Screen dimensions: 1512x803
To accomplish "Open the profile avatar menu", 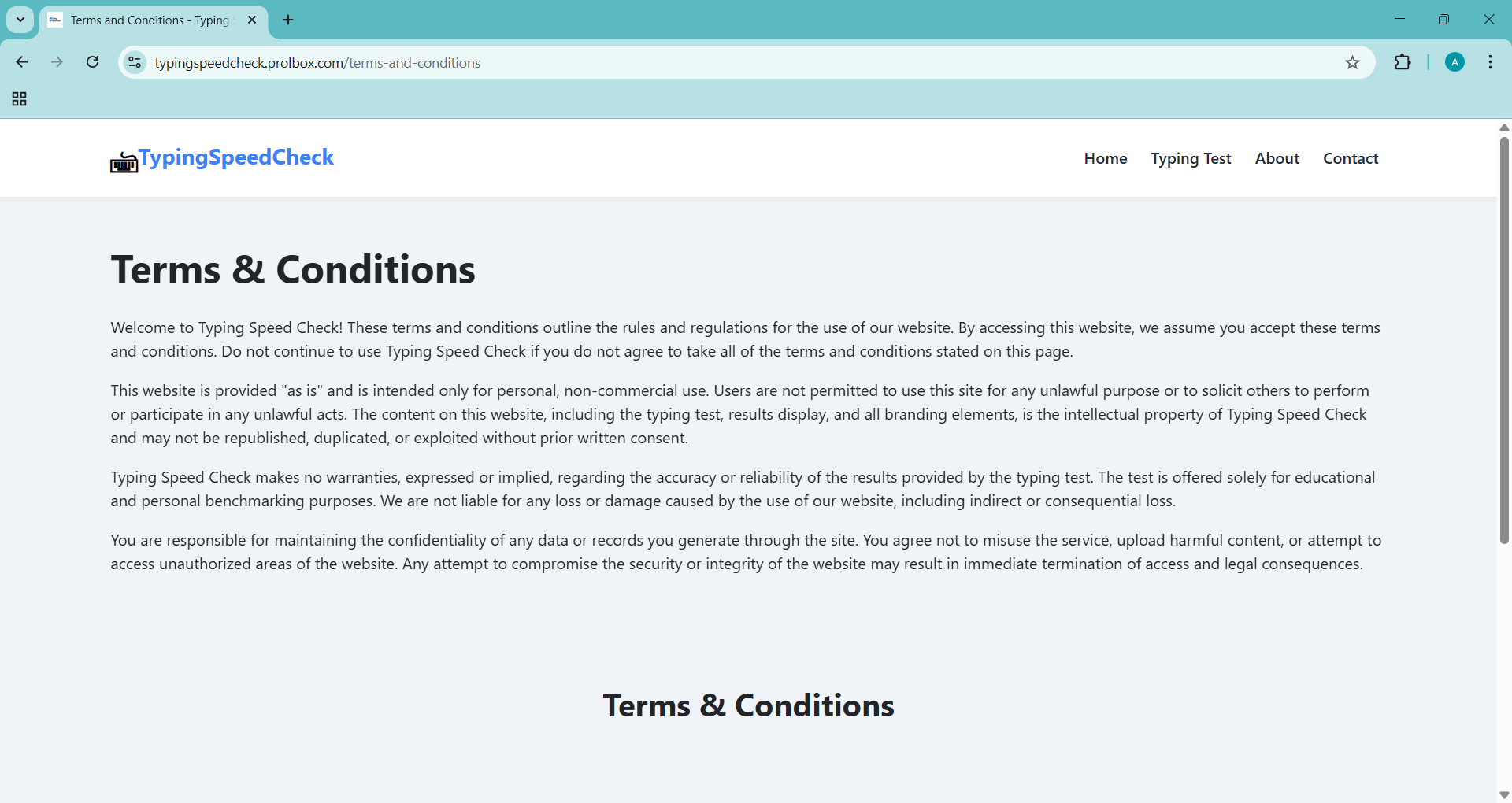I will click(x=1455, y=62).
